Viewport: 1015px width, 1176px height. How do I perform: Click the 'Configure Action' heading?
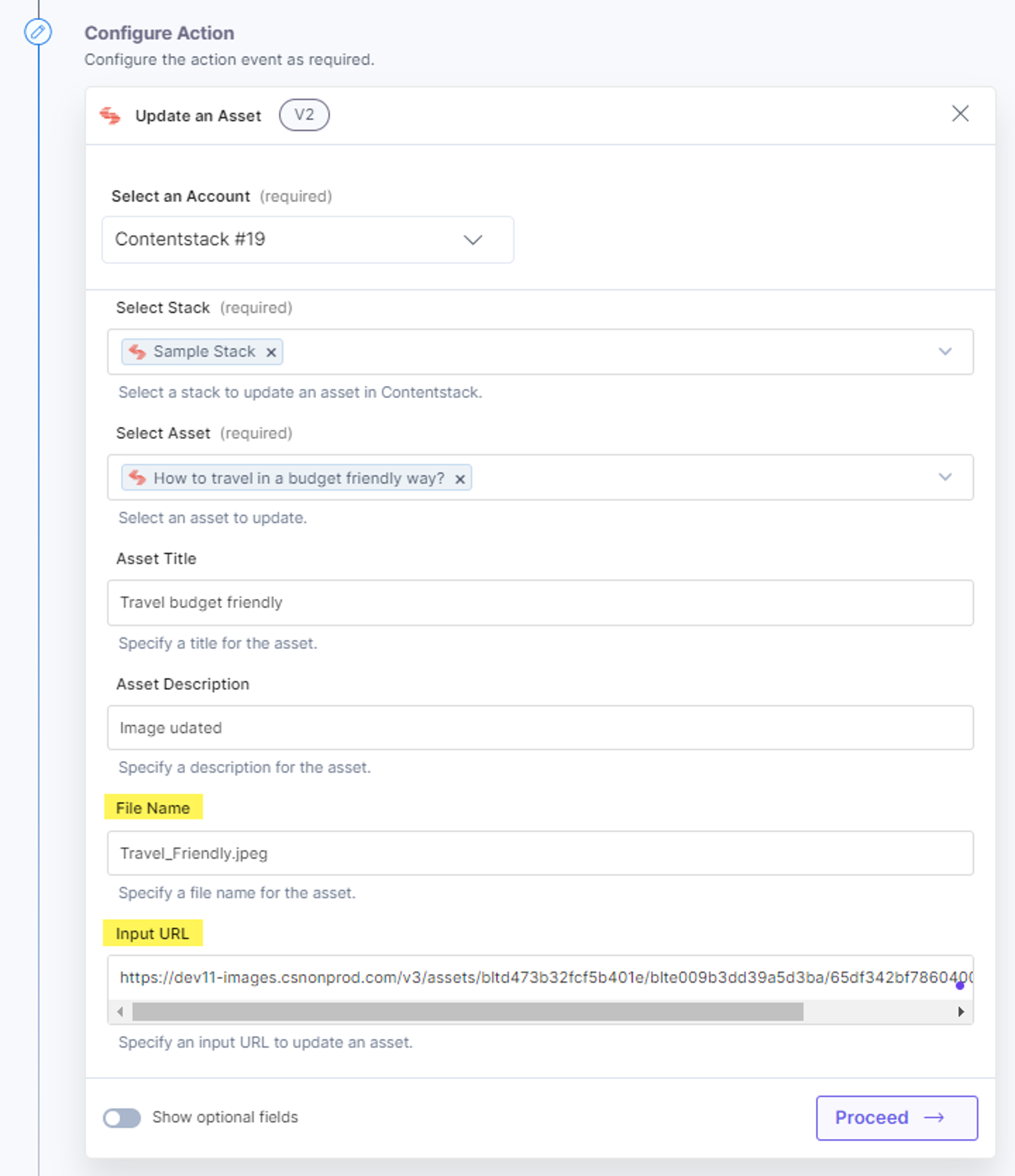[x=159, y=33]
